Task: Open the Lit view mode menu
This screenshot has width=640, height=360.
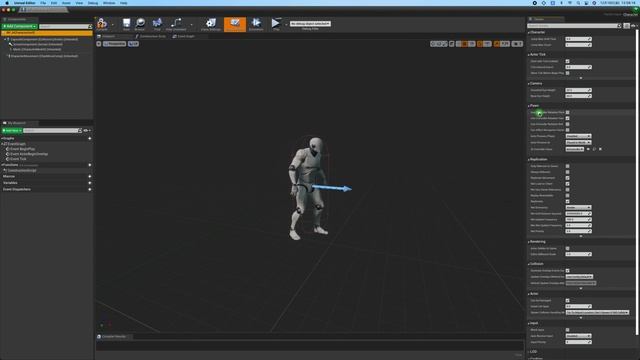Action: pyautogui.click(x=133, y=44)
